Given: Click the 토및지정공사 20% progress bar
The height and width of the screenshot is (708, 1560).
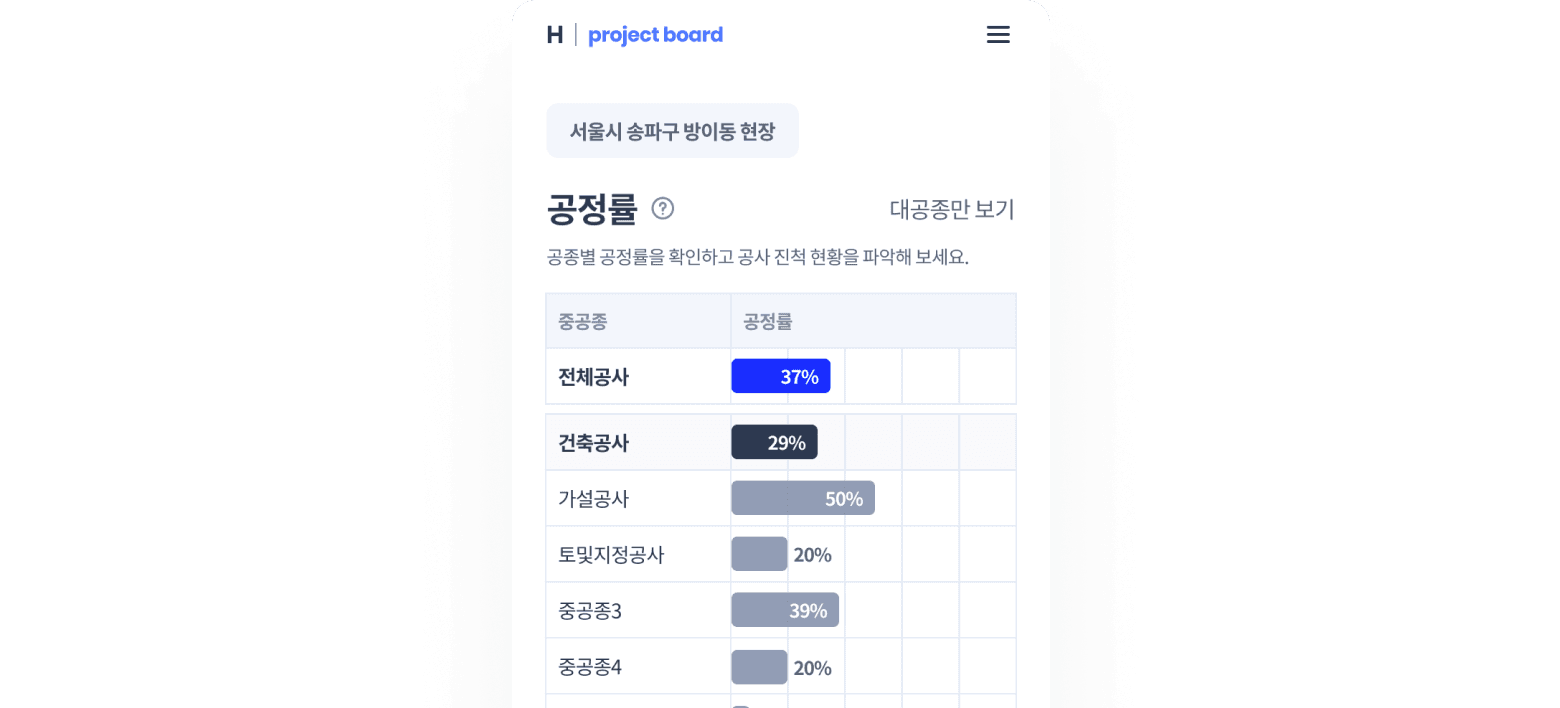Looking at the screenshot, I should [x=760, y=554].
